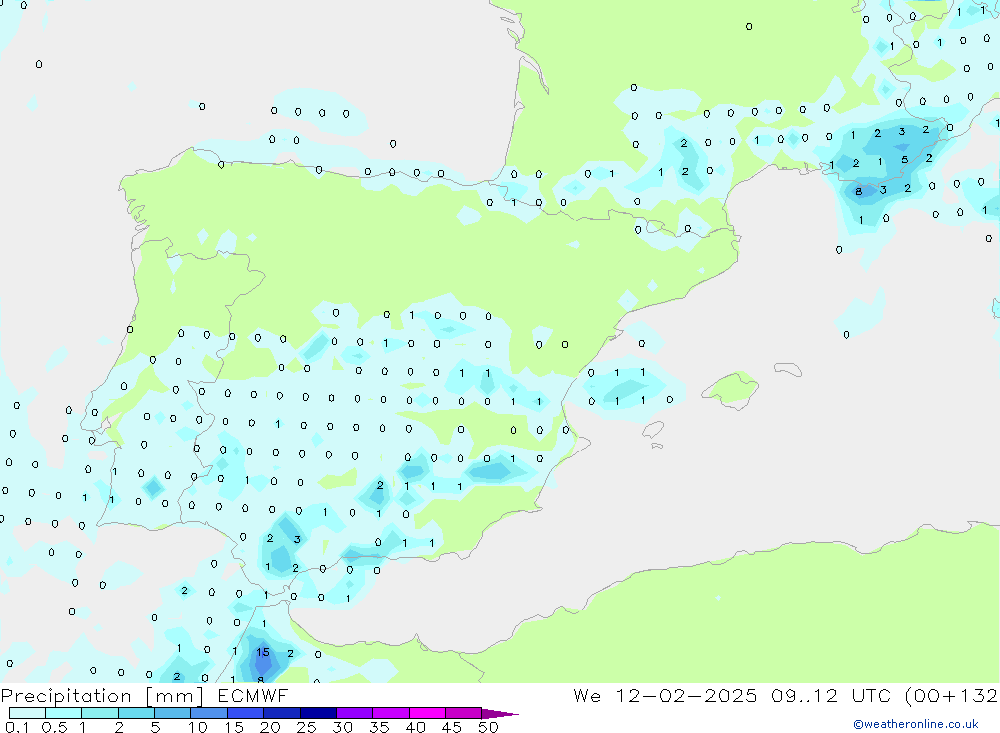Click the '8' value off the French coast
This screenshot has width=1000, height=733.
click(858, 191)
